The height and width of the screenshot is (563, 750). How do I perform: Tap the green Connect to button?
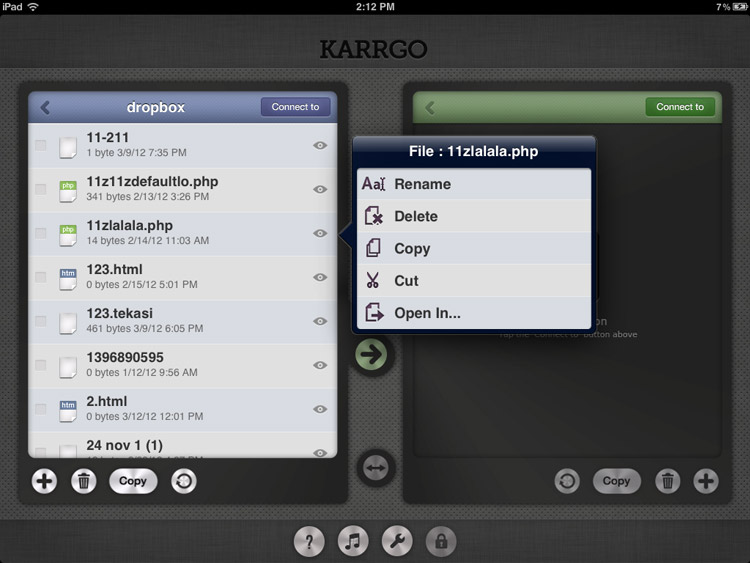point(680,107)
